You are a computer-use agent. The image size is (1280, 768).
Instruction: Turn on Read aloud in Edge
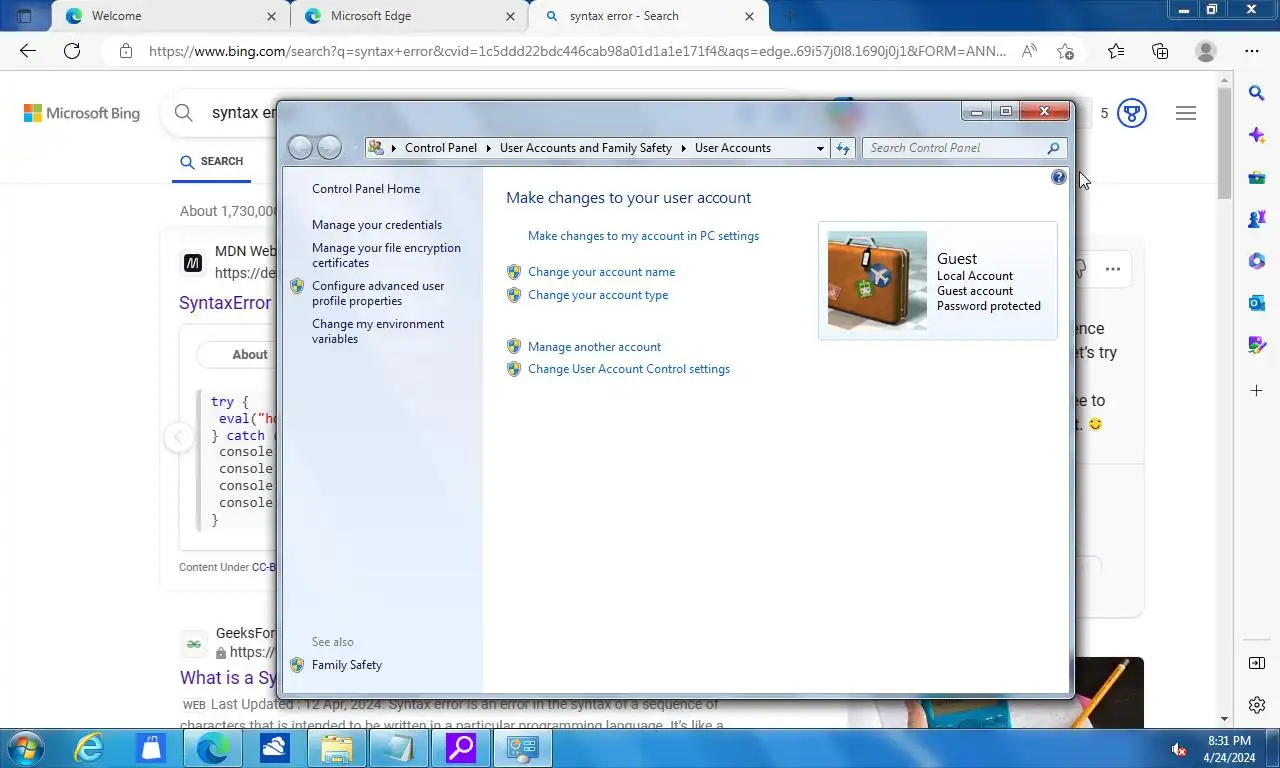pos(1029,51)
